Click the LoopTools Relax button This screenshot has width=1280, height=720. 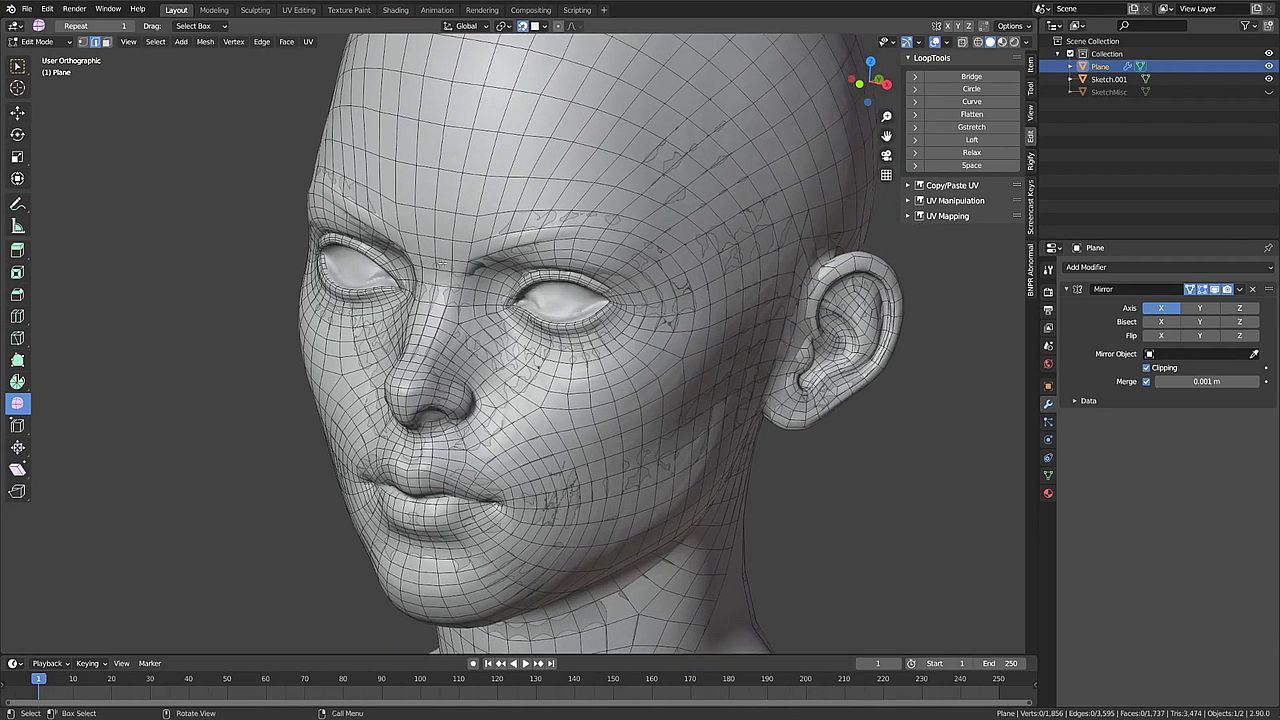tap(971, 152)
